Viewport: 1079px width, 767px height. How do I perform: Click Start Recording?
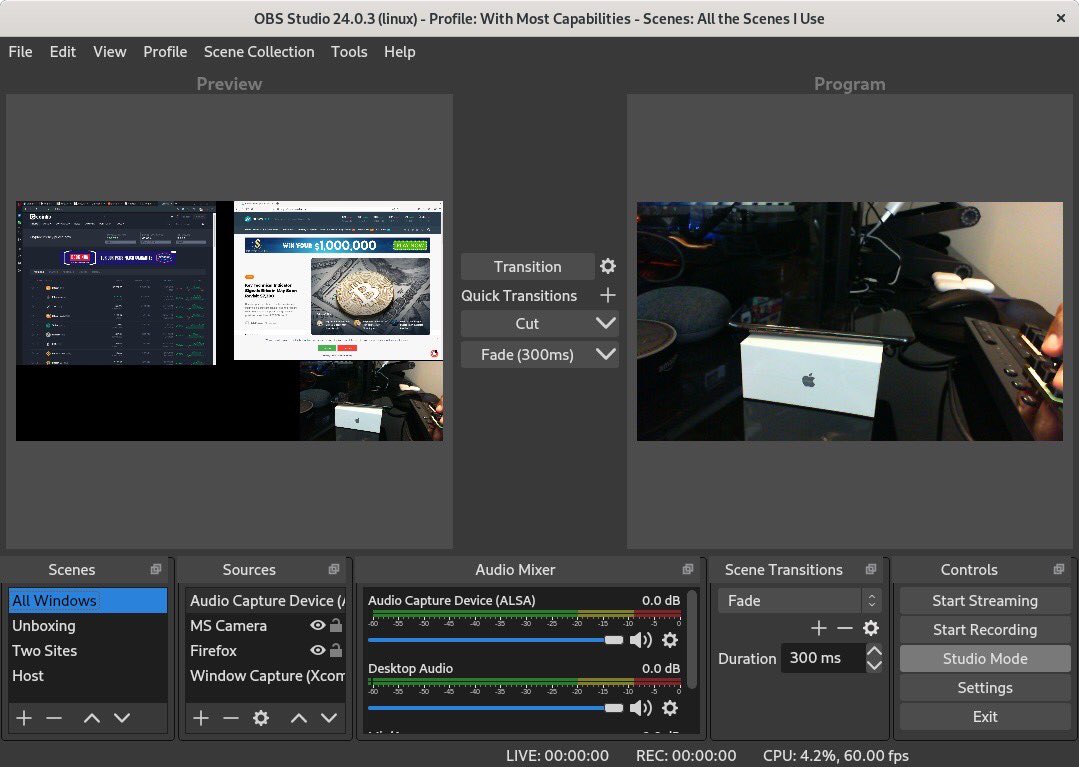[985, 629]
